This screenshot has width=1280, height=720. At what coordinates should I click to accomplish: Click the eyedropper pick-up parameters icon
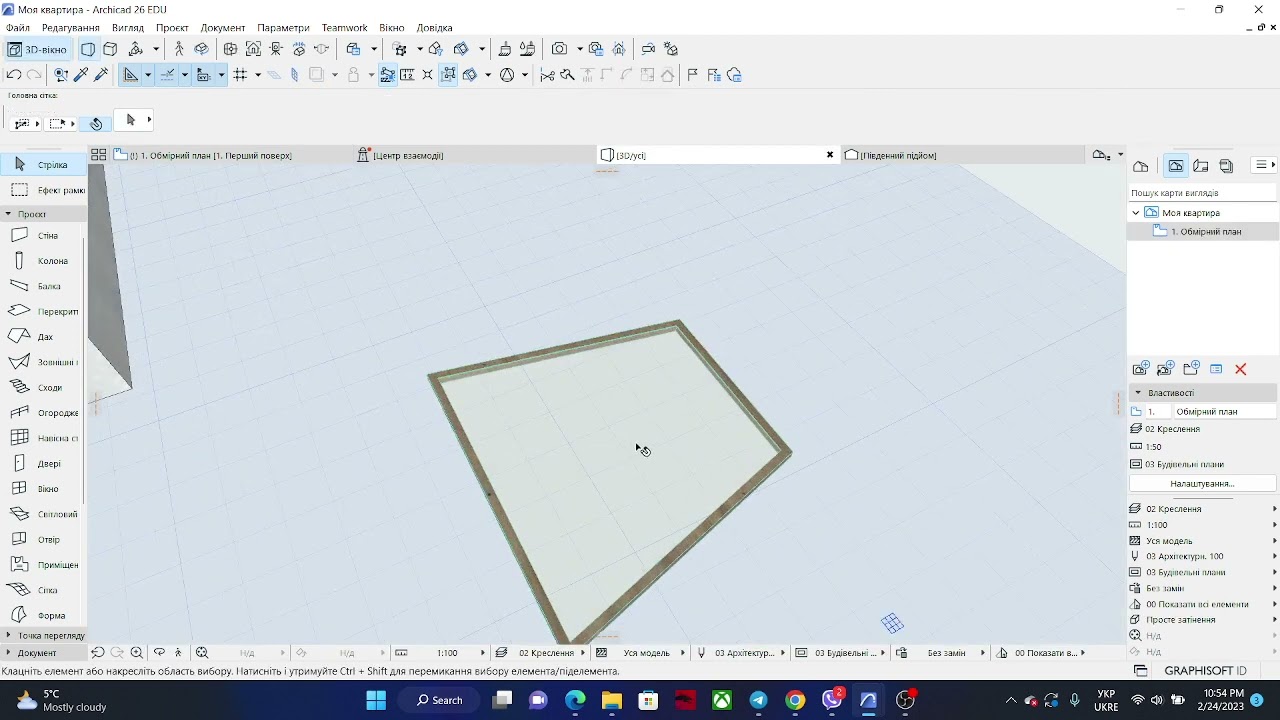81,75
